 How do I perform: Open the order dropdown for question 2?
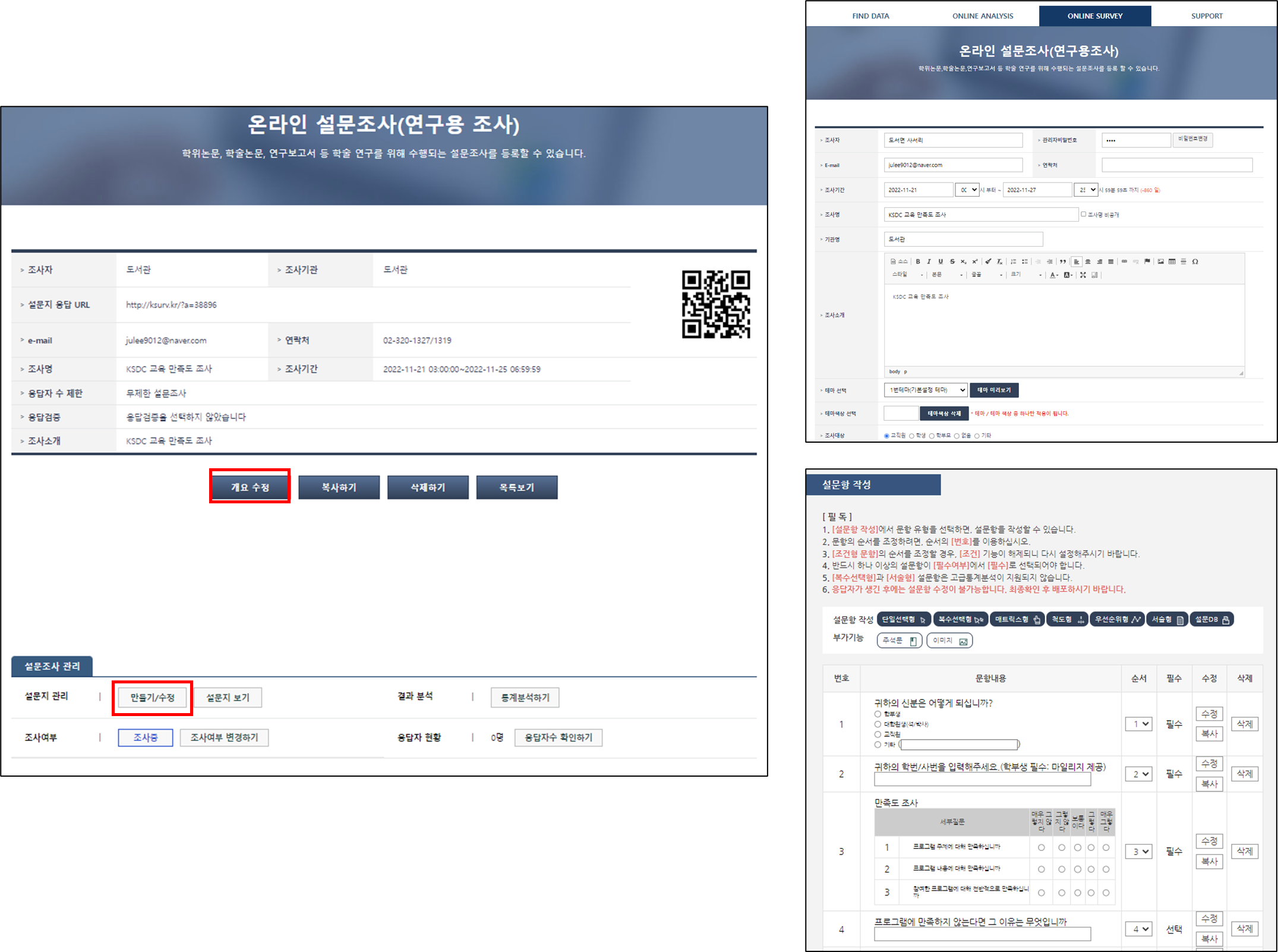(x=1138, y=774)
